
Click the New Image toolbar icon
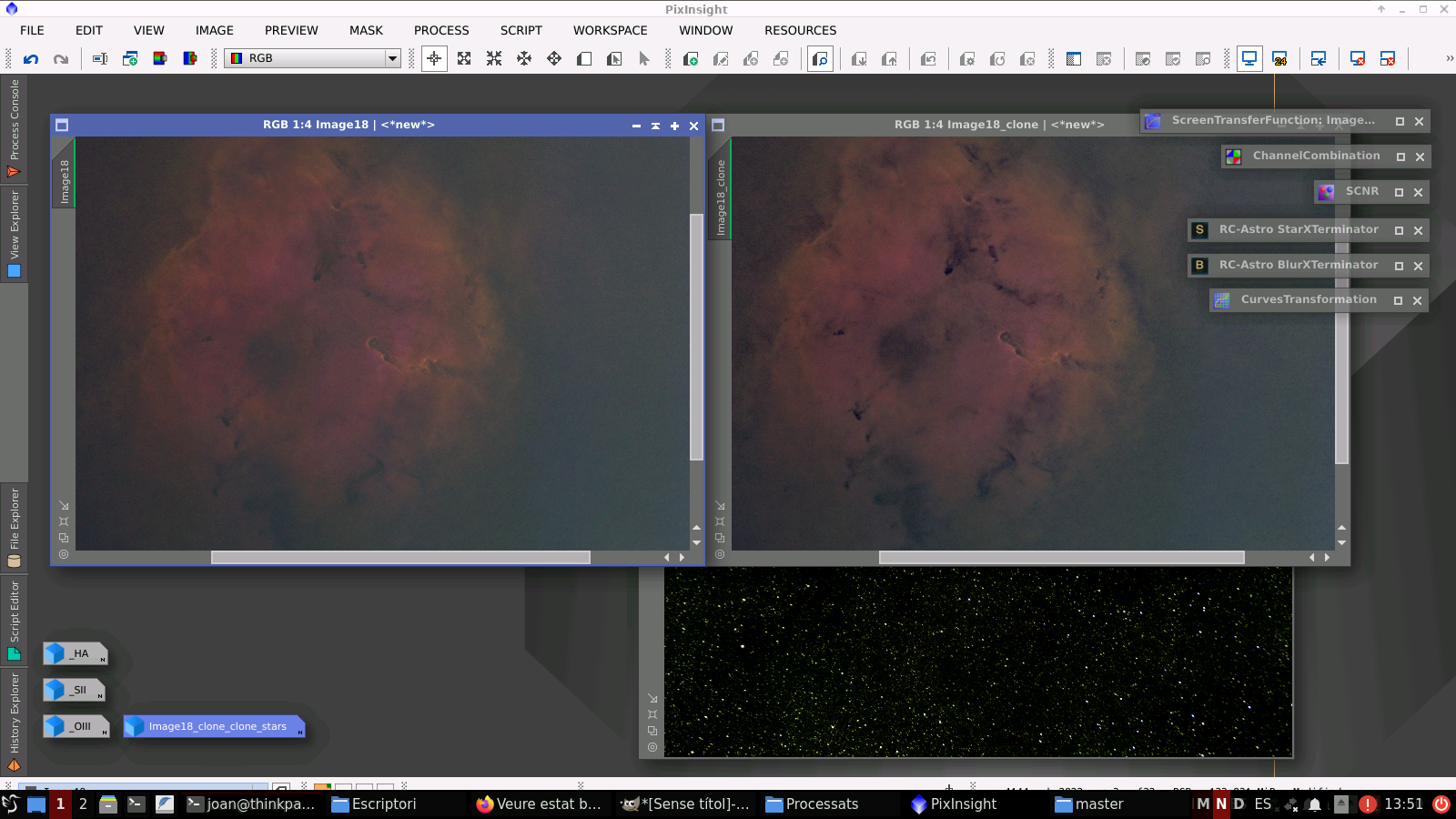pyautogui.click(x=129, y=58)
